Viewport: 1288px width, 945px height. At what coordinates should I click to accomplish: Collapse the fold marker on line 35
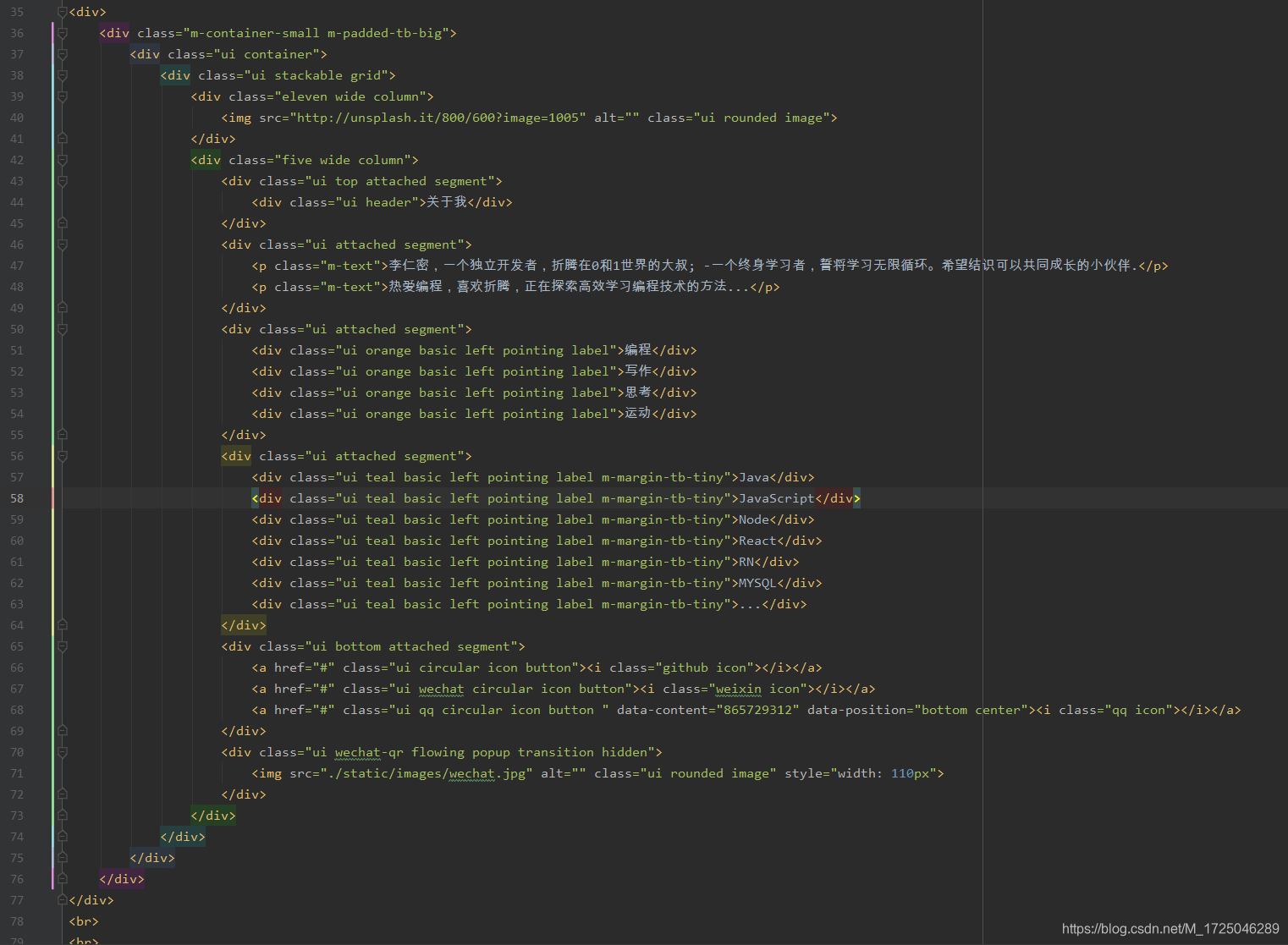coord(62,12)
